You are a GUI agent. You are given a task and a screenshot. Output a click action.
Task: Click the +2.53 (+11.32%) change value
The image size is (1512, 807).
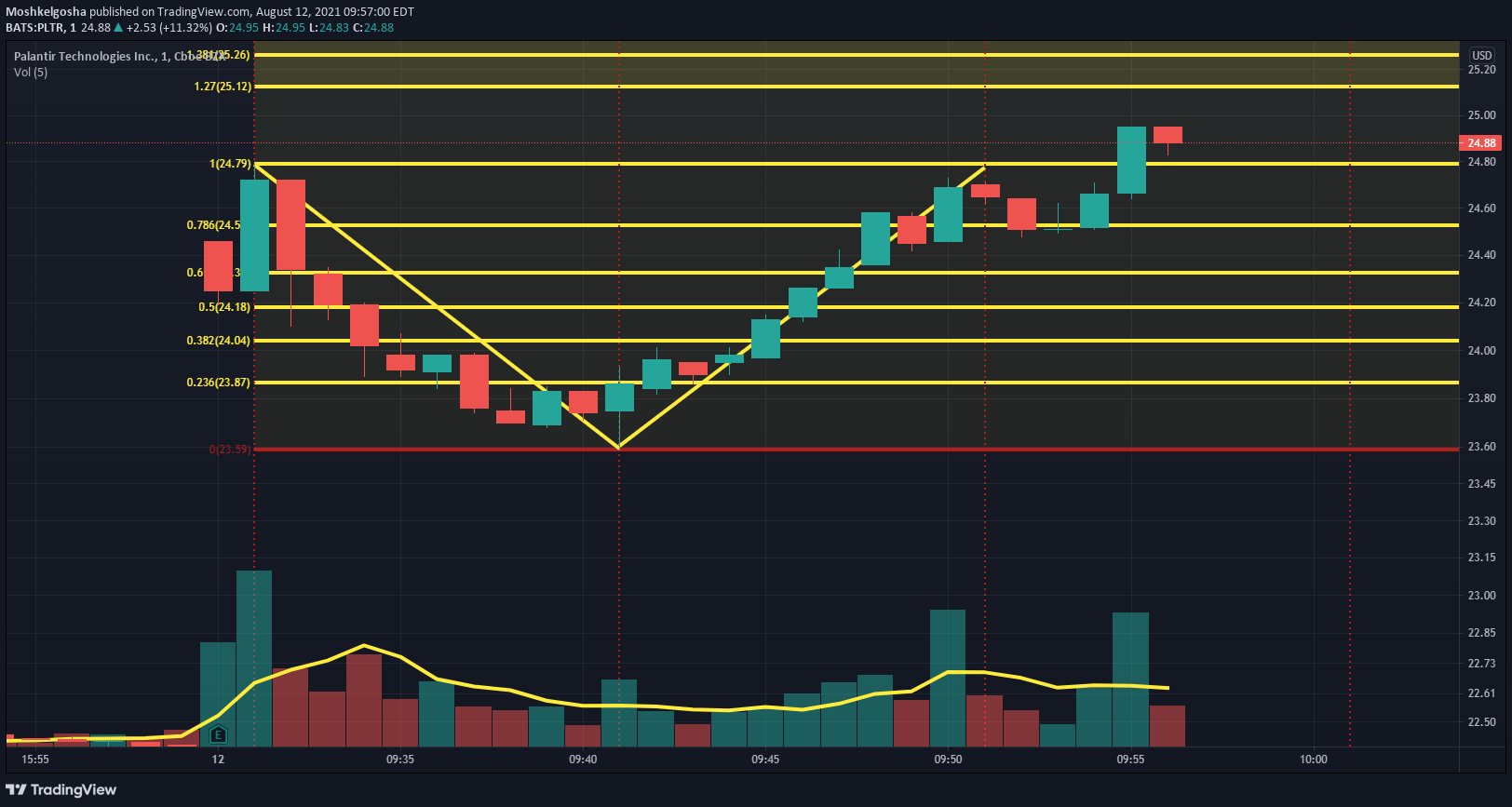click(169, 28)
